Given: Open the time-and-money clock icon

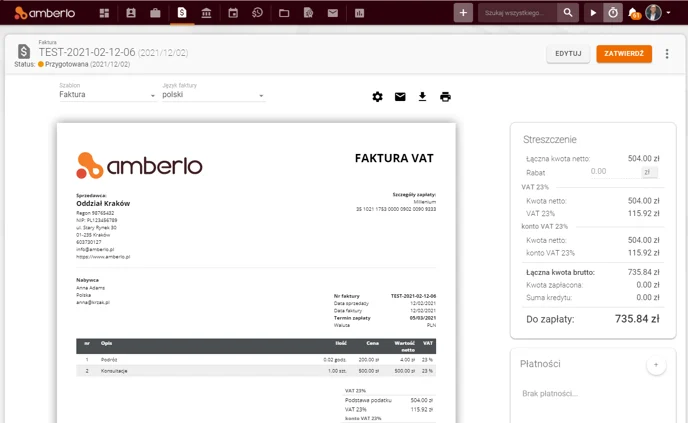Looking at the screenshot, I should coord(258,13).
